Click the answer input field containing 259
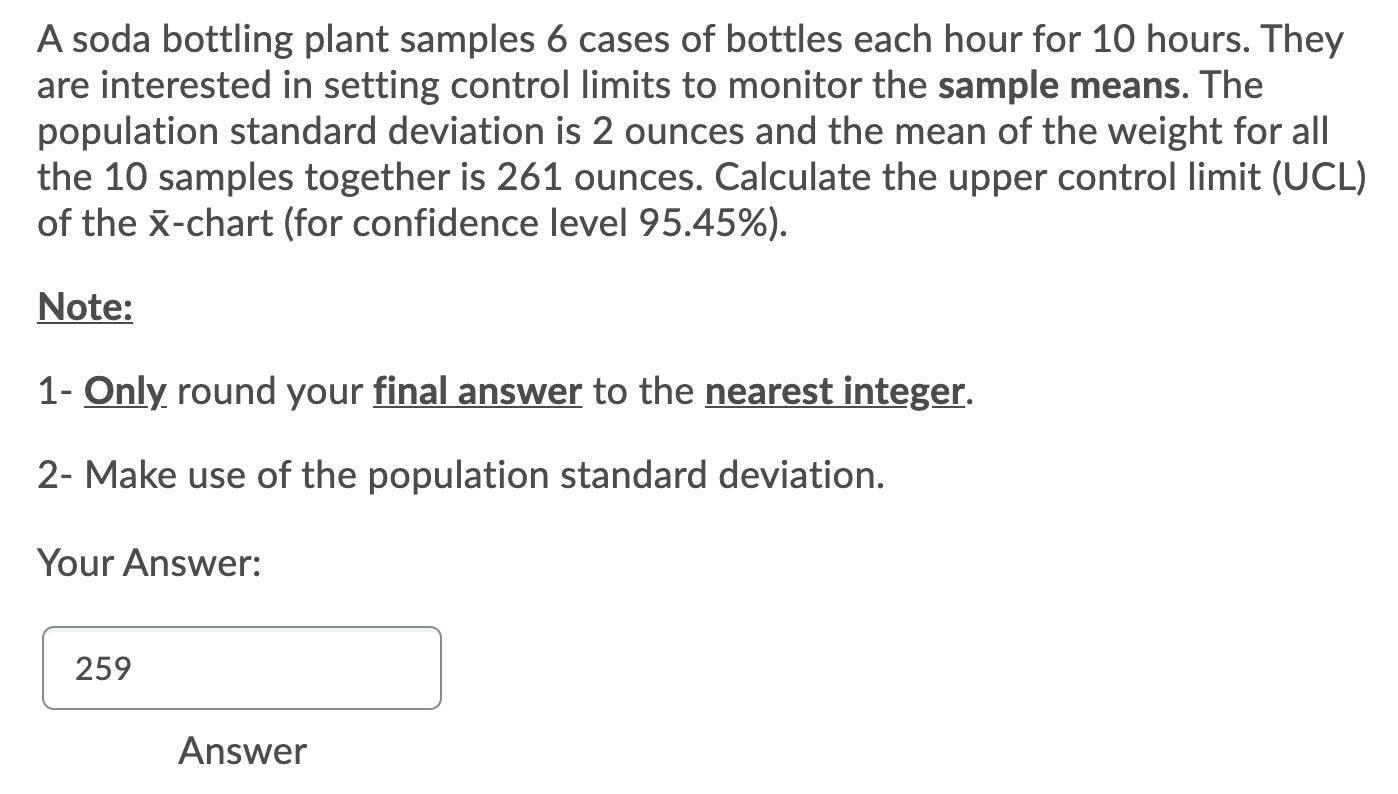 [240, 668]
